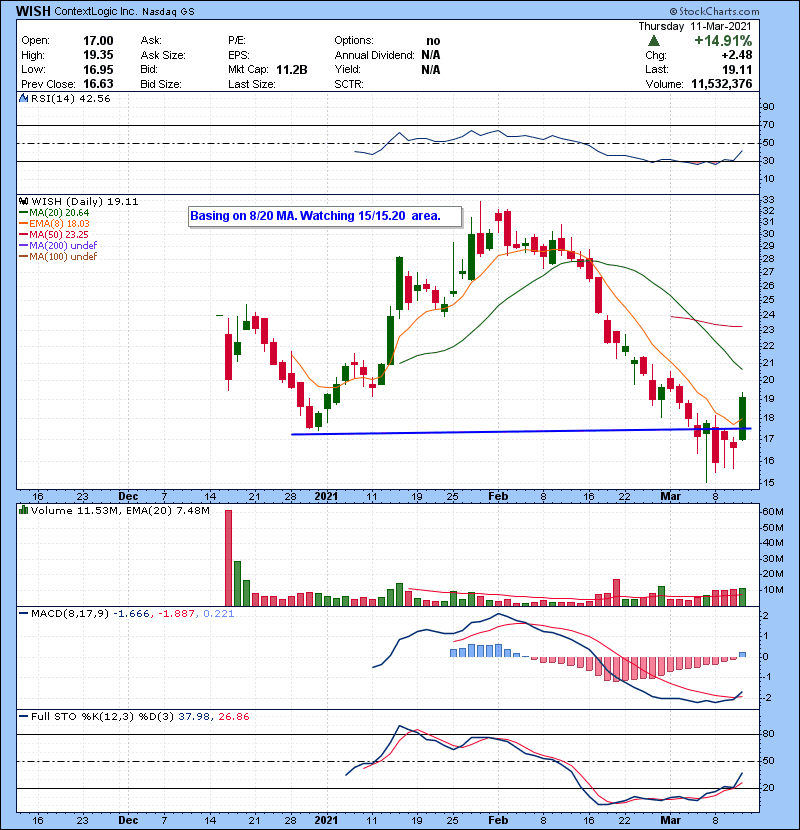
Task: Click the Last Size label
Action: [251, 84]
